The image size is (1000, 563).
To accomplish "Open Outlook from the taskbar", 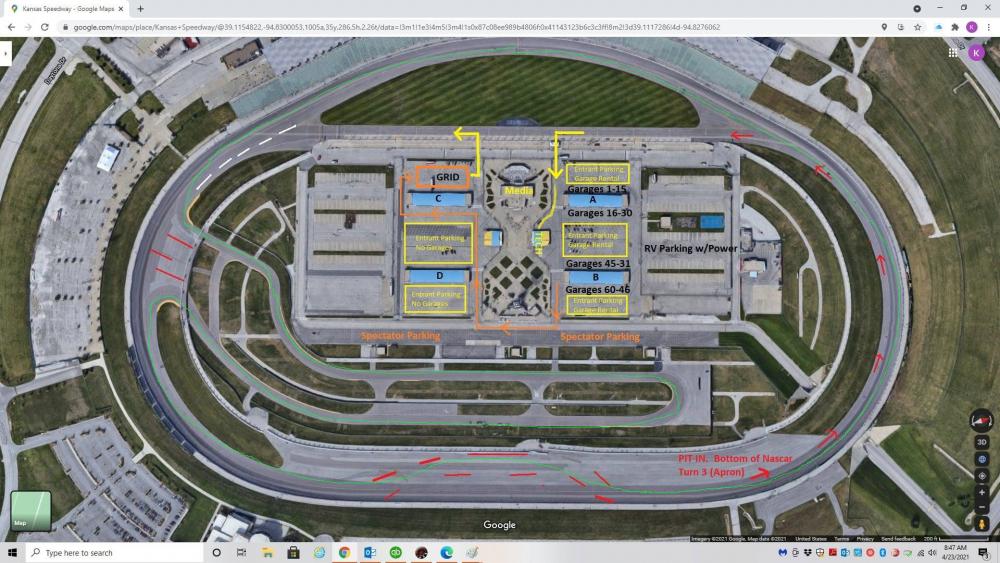I will click(x=370, y=552).
